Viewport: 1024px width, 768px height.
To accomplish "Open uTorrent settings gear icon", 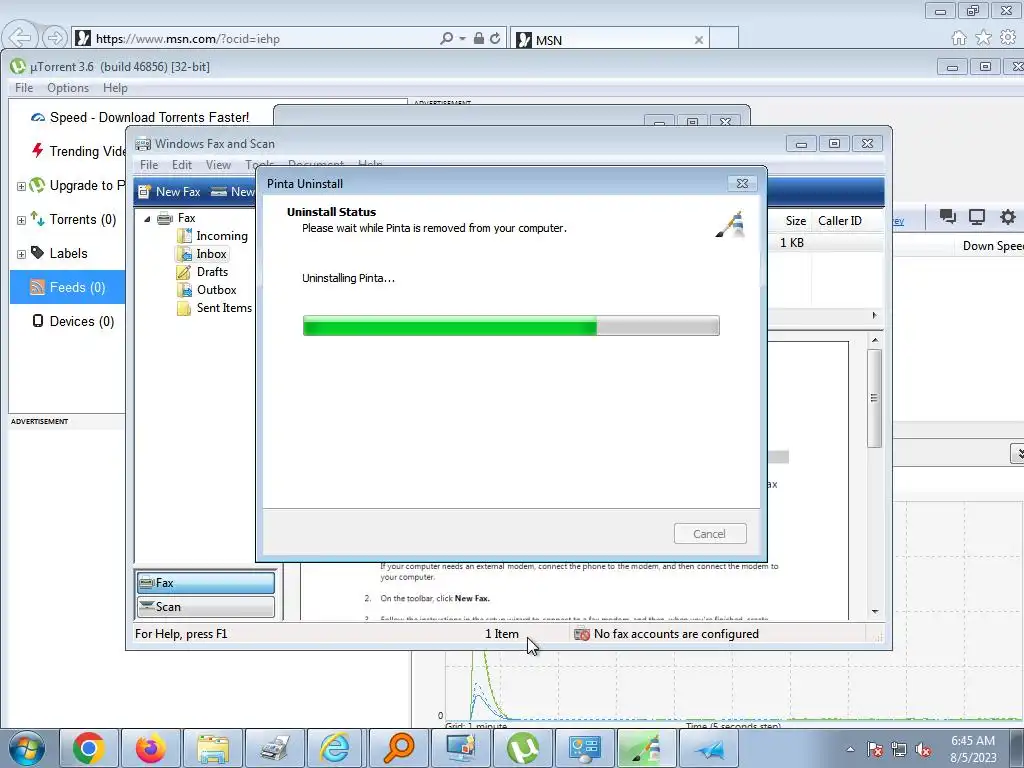I will point(1008,217).
